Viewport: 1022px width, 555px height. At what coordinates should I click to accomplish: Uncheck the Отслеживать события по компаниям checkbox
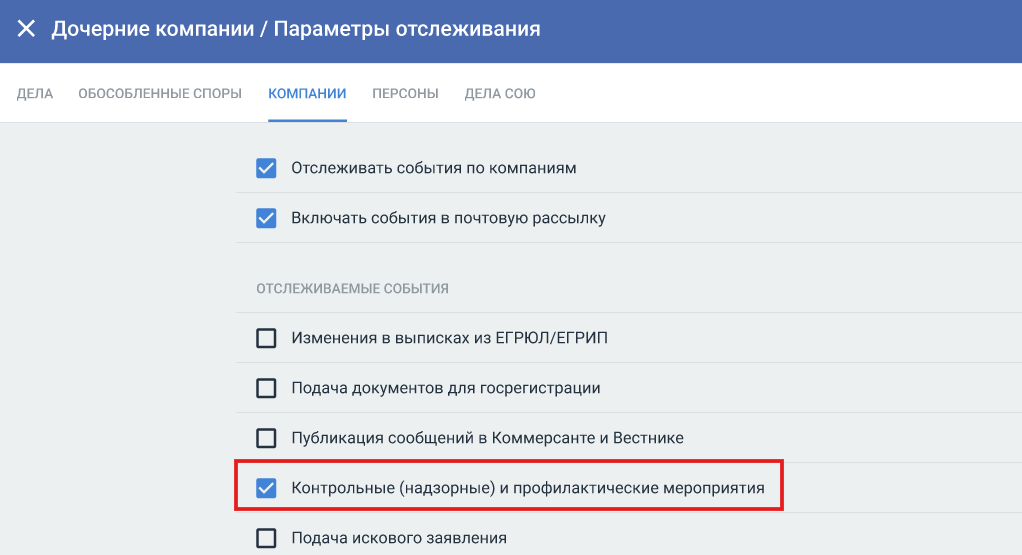[x=266, y=168]
